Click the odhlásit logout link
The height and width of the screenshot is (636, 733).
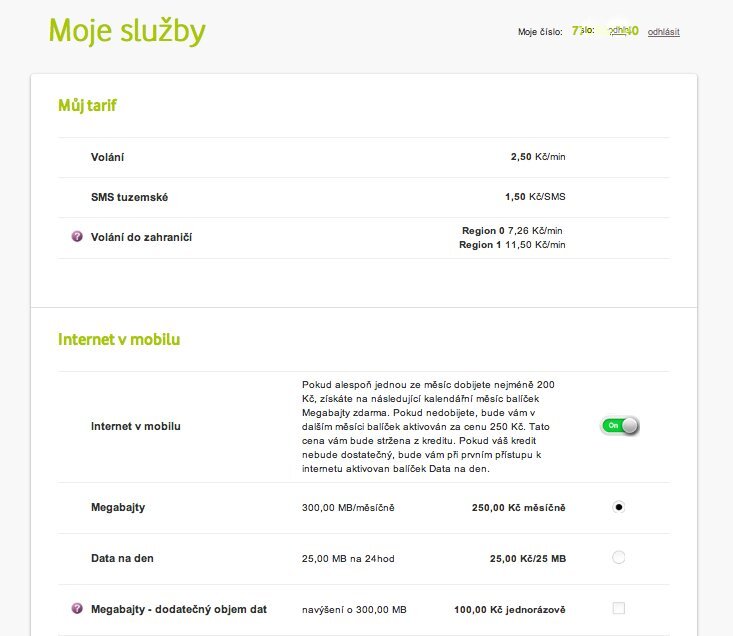pyautogui.click(x=663, y=32)
